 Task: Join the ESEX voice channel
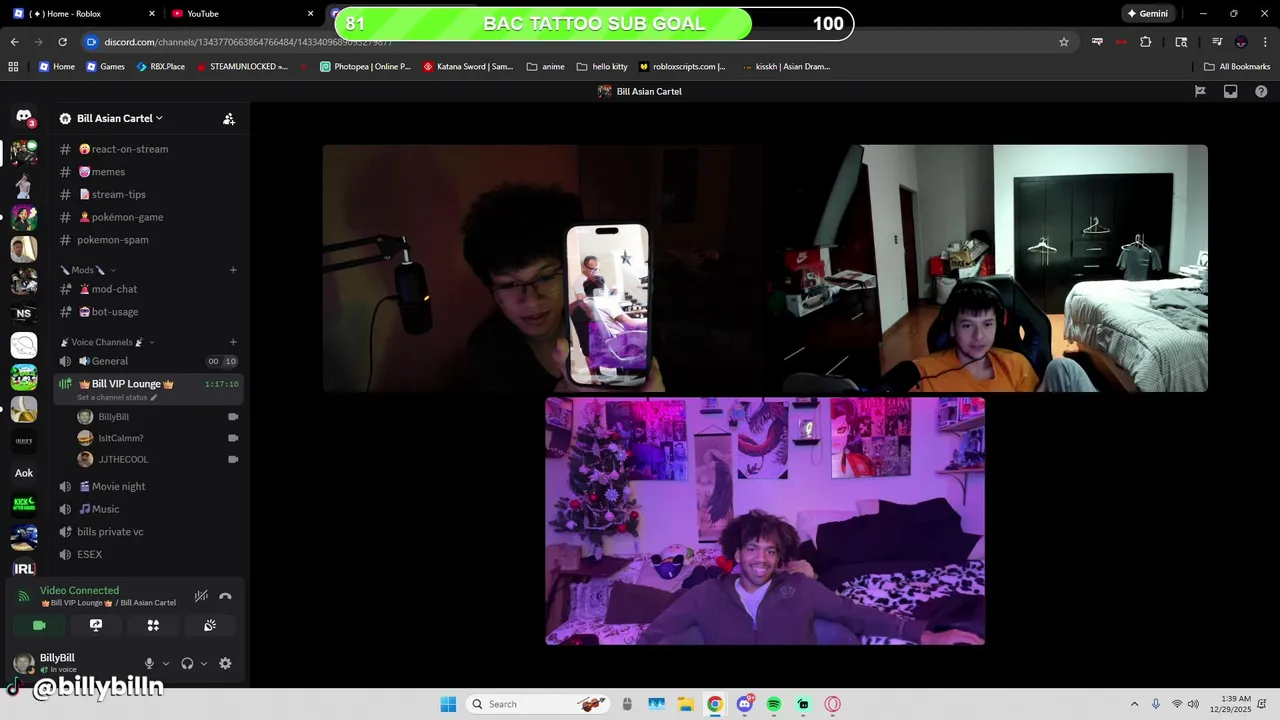click(x=148, y=554)
